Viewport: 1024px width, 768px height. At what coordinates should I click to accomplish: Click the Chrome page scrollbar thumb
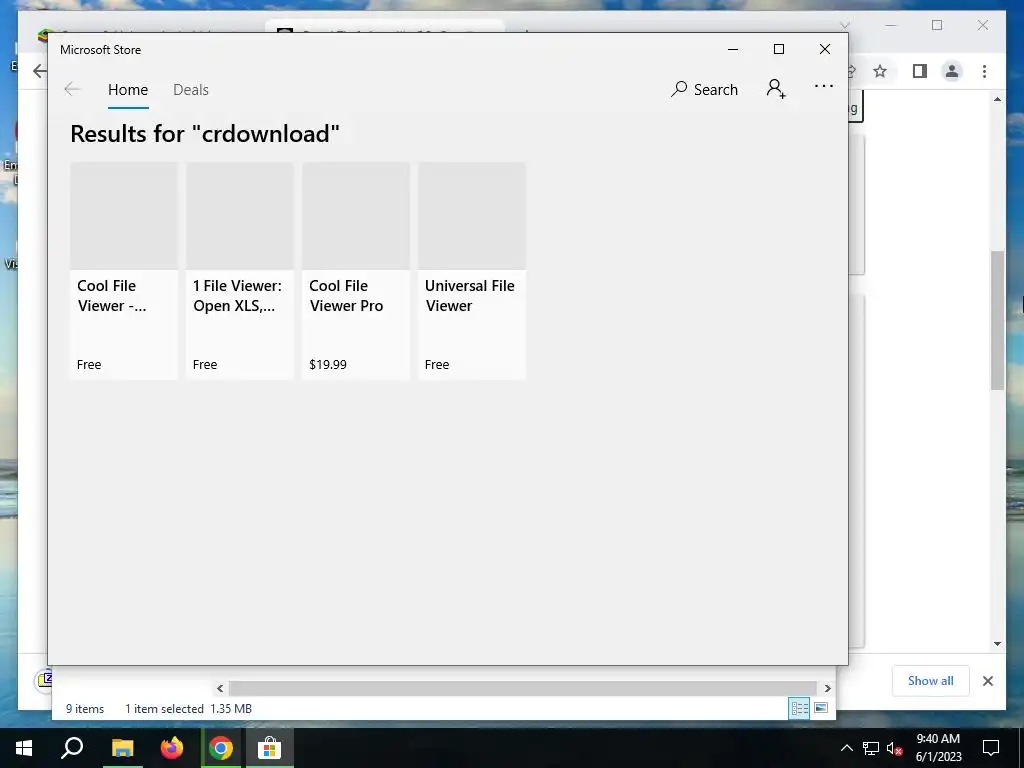997,320
